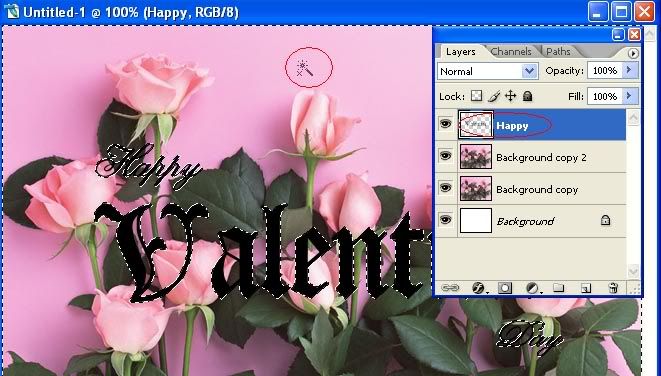This screenshot has width=661, height=376.
Task: Open the Opacity slider arrow
Action: tap(629, 70)
